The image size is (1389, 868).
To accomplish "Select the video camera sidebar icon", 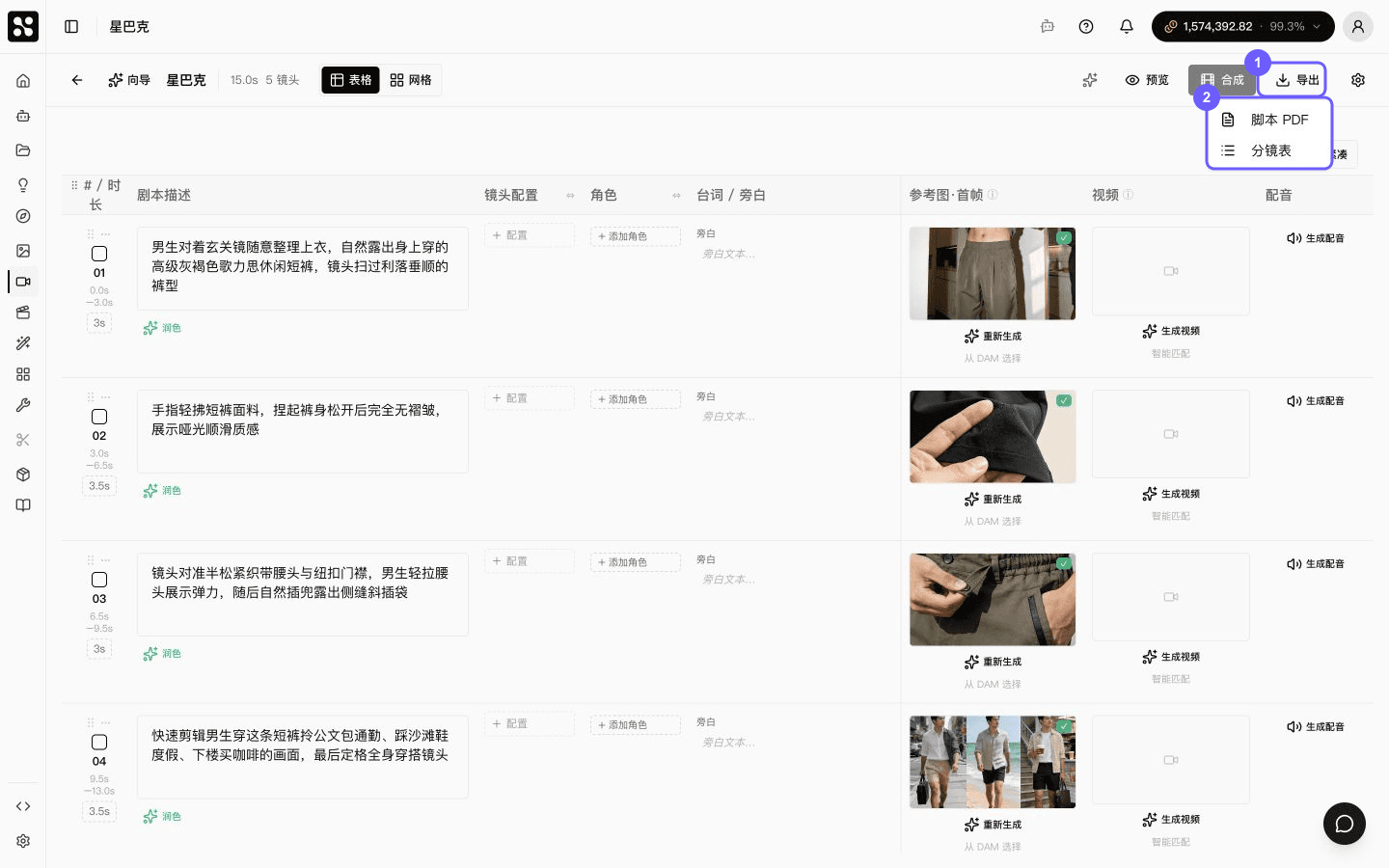I will tap(23, 282).
